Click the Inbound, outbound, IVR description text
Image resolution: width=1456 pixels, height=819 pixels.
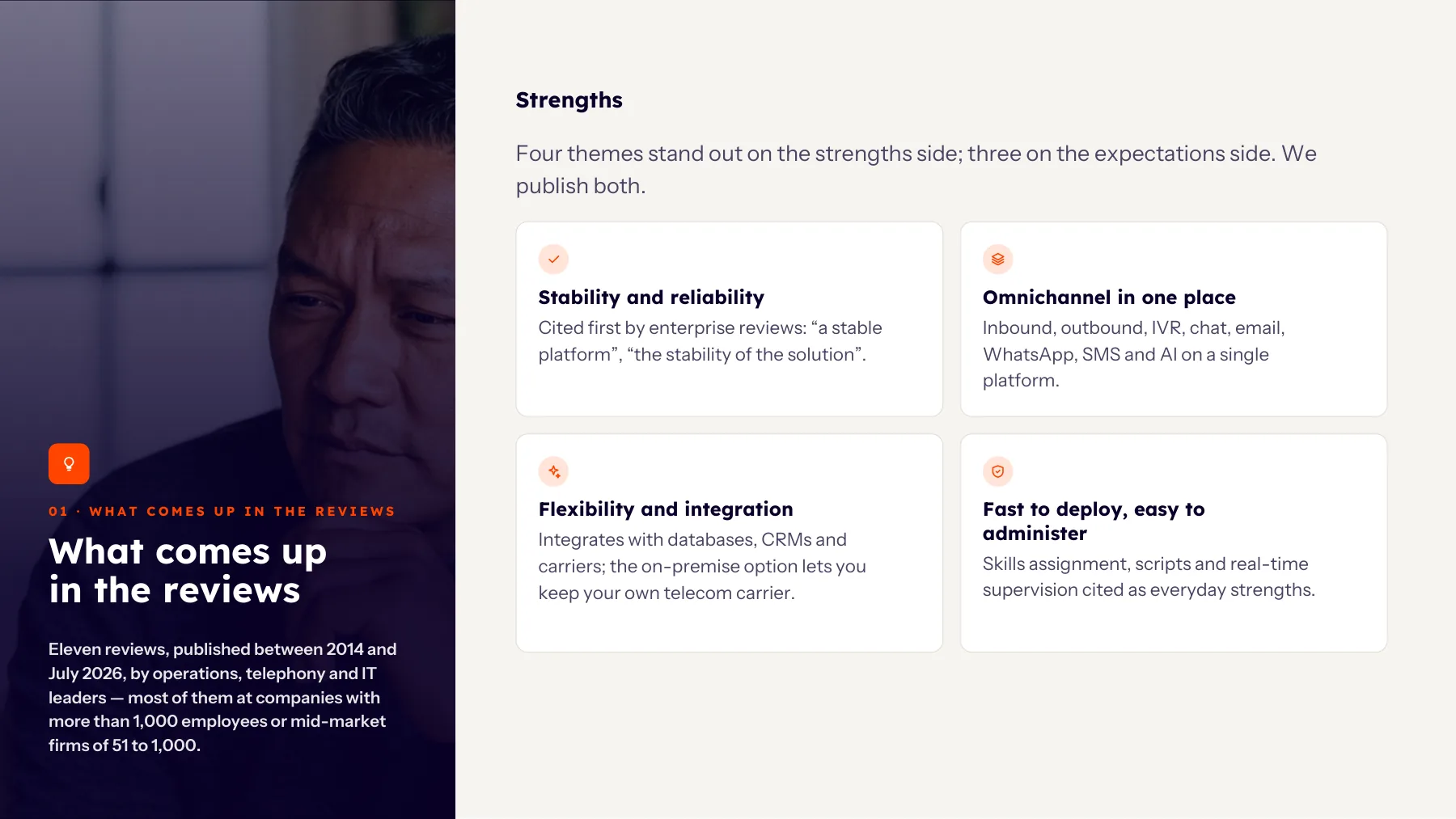pyautogui.click(x=1134, y=354)
